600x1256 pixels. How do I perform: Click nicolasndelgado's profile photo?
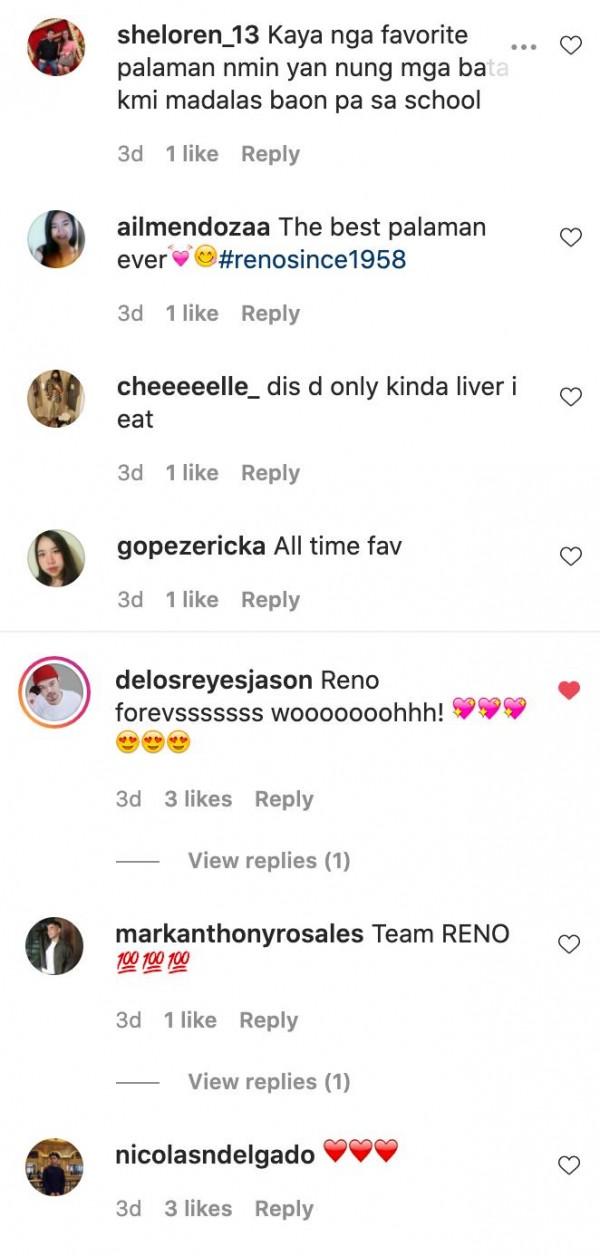click(55, 1166)
